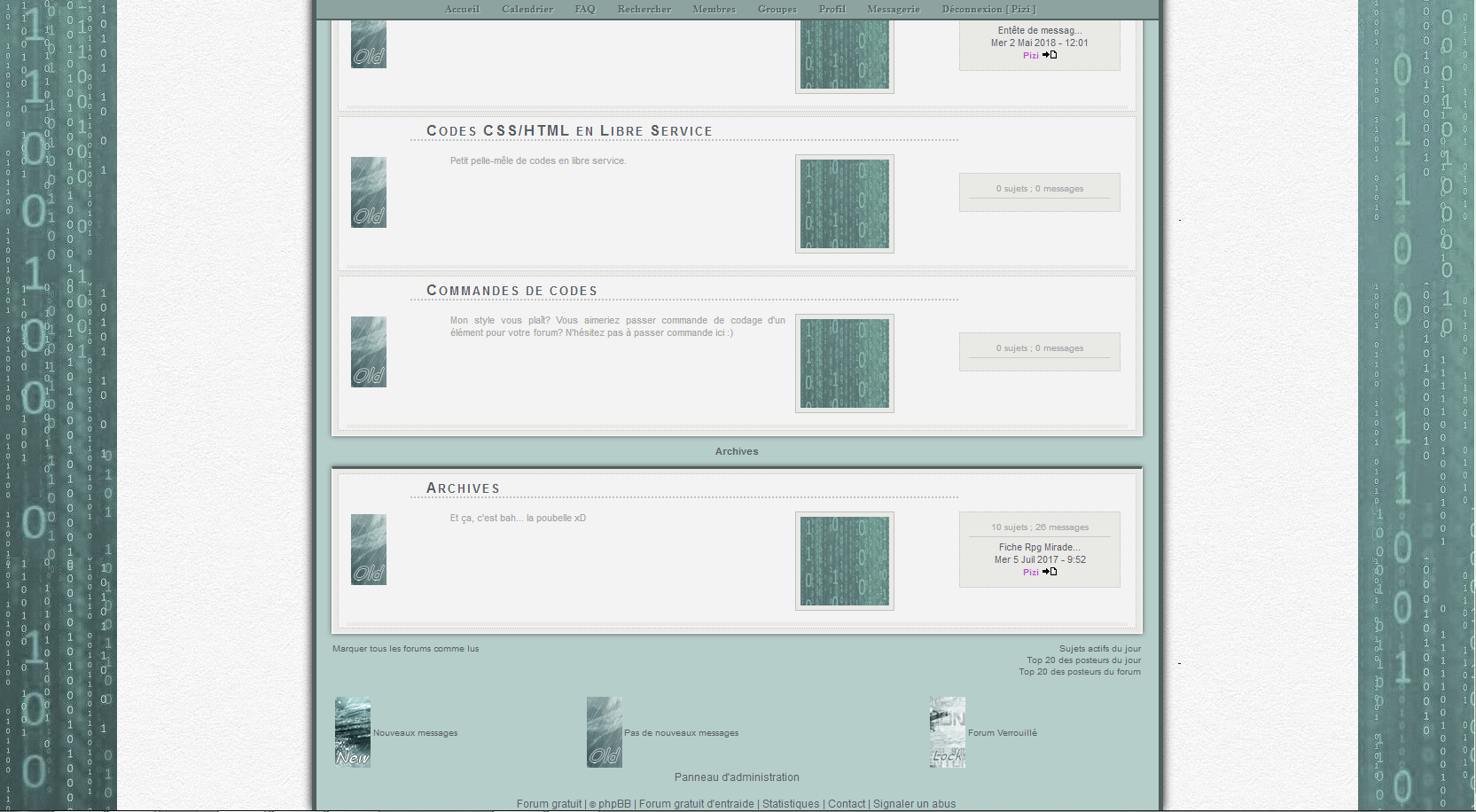This screenshot has width=1476, height=812.
Task: Click the Old status icon beside Commandes de codes
Action: (369, 352)
